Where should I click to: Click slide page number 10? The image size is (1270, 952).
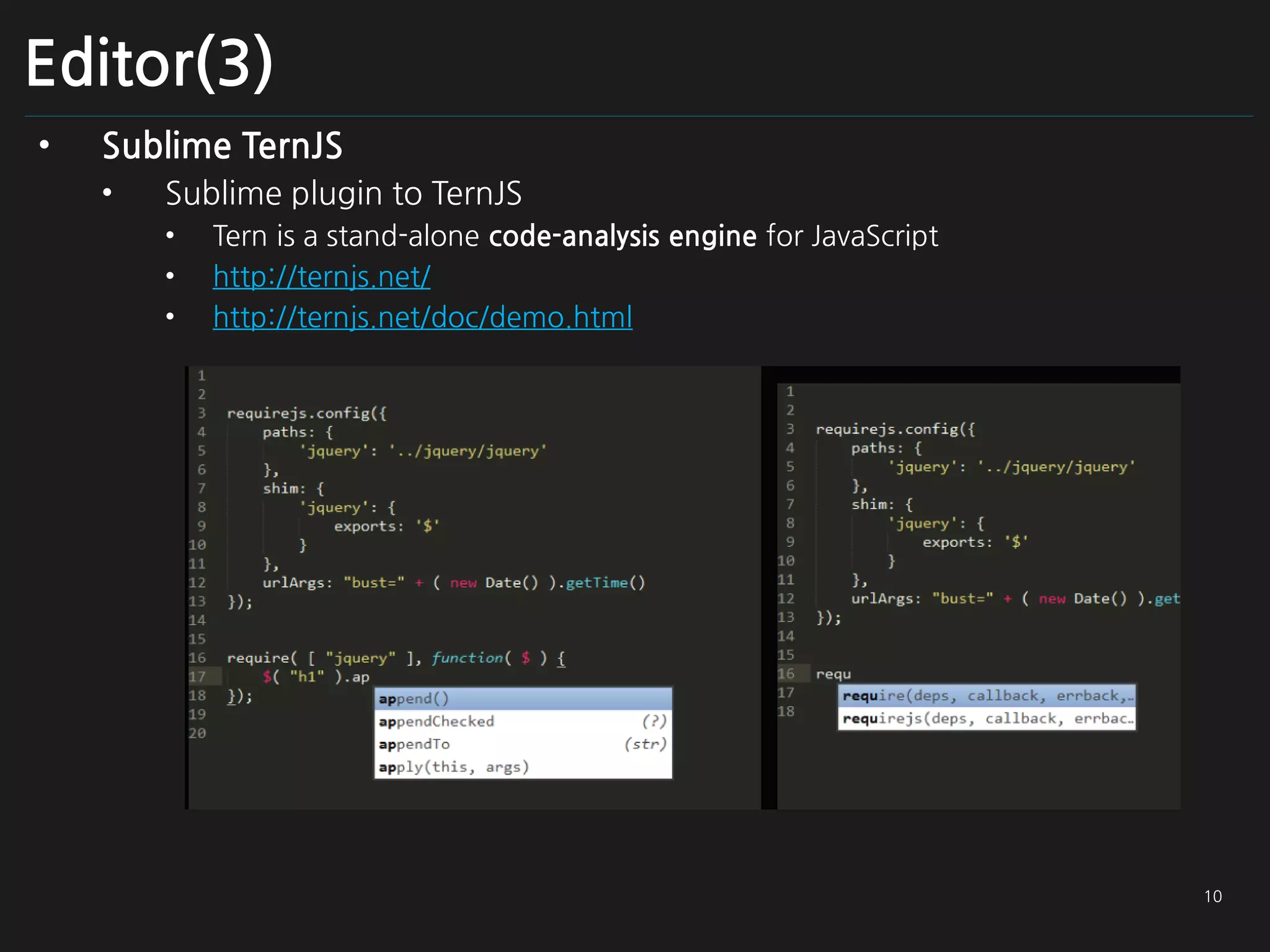1213,896
